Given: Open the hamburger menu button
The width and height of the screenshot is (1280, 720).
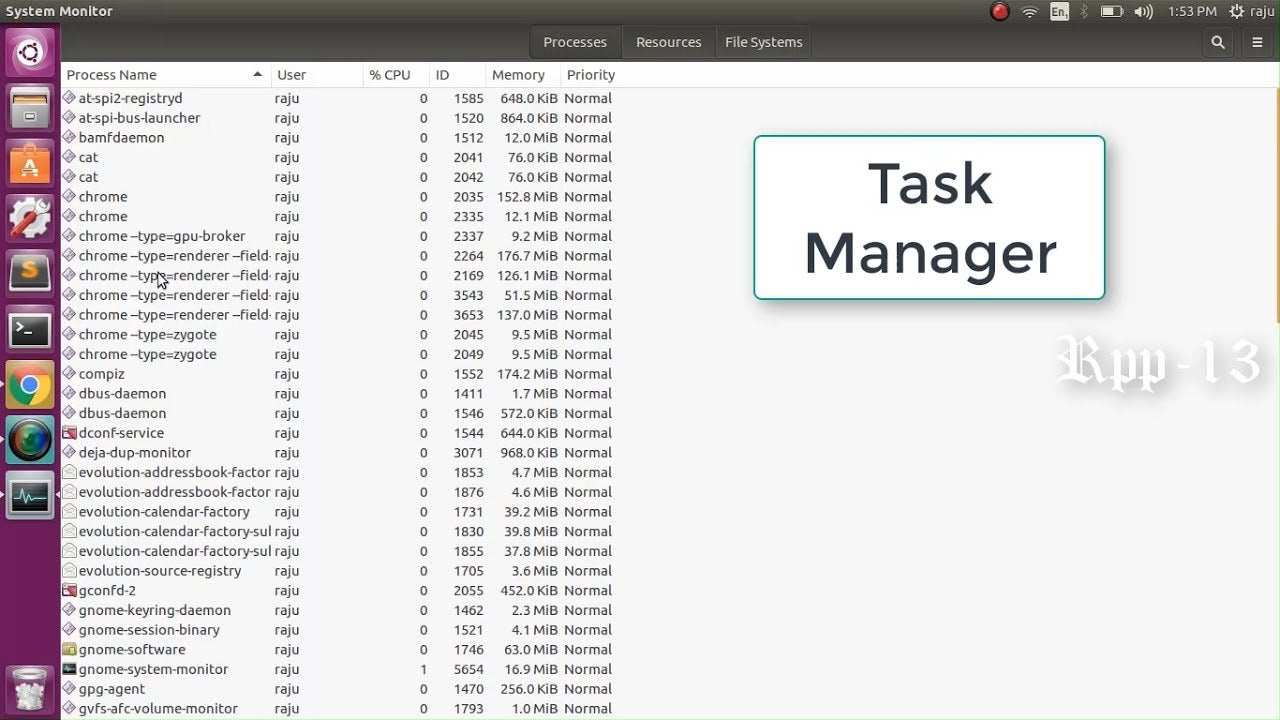Looking at the screenshot, I should point(1258,42).
